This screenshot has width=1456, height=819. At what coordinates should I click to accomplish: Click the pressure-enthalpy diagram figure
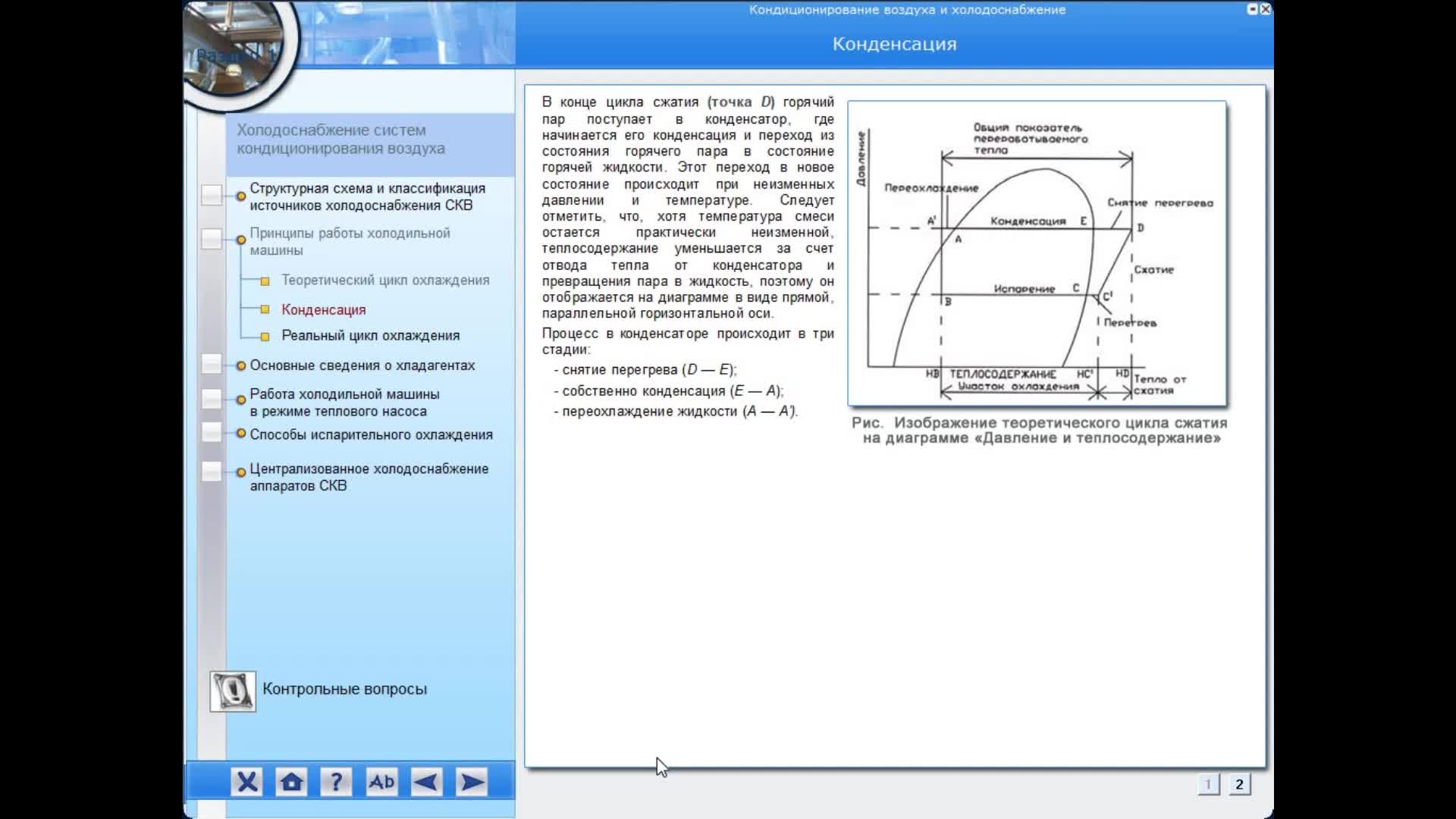(x=1037, y=254)
